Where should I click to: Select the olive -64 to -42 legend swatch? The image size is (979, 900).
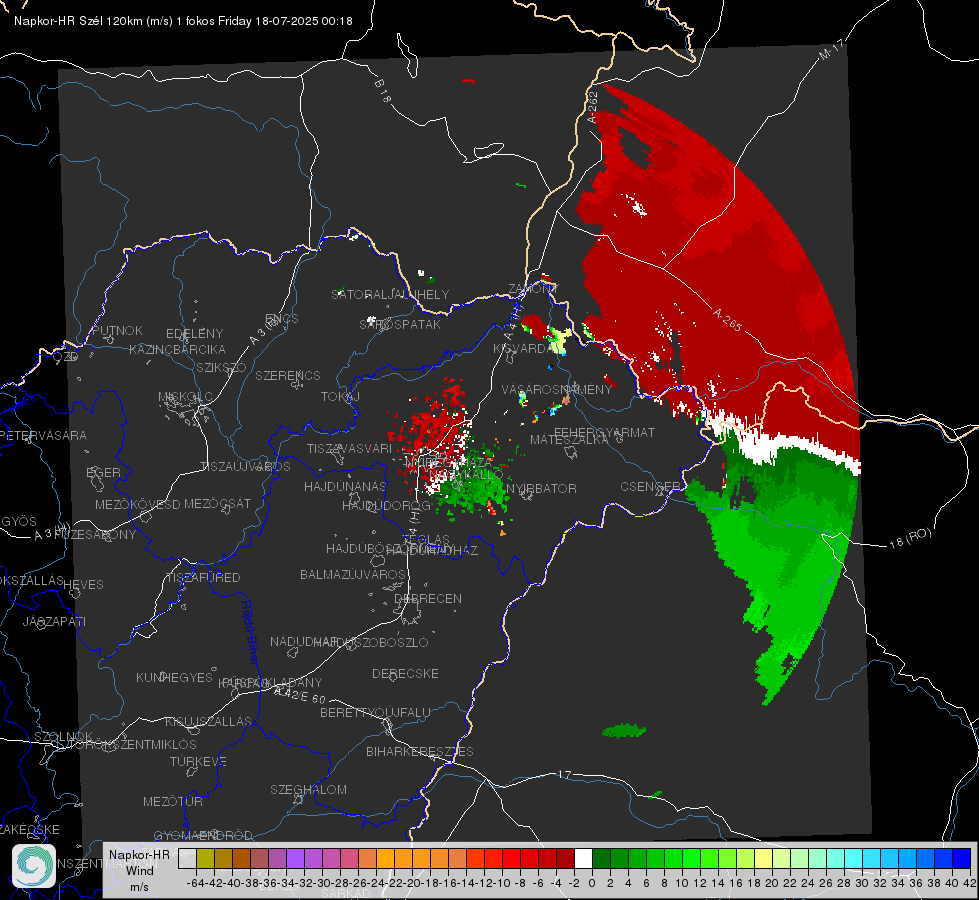coord(205,858)
